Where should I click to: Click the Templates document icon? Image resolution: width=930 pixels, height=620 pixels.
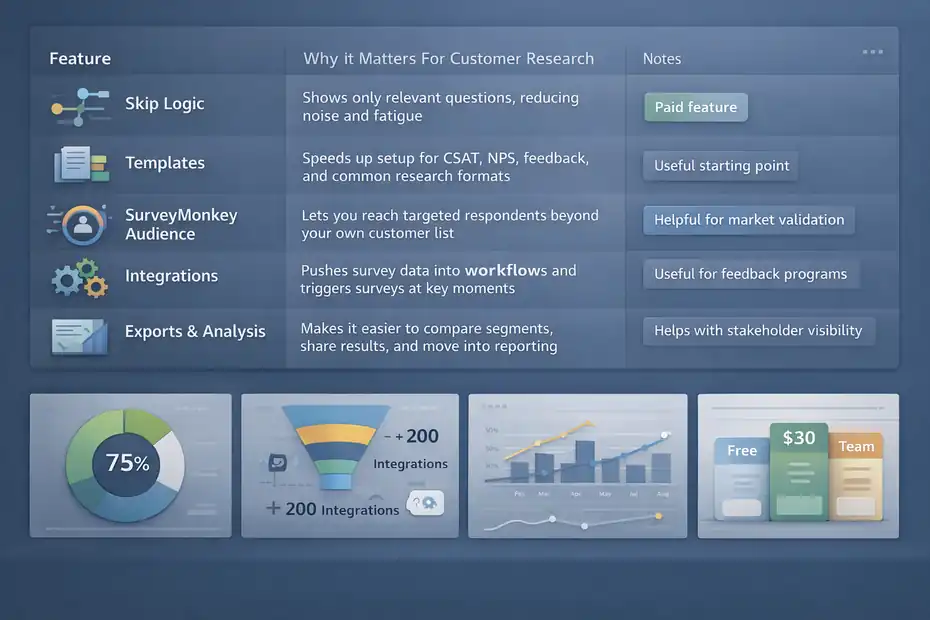pos(78,162)
